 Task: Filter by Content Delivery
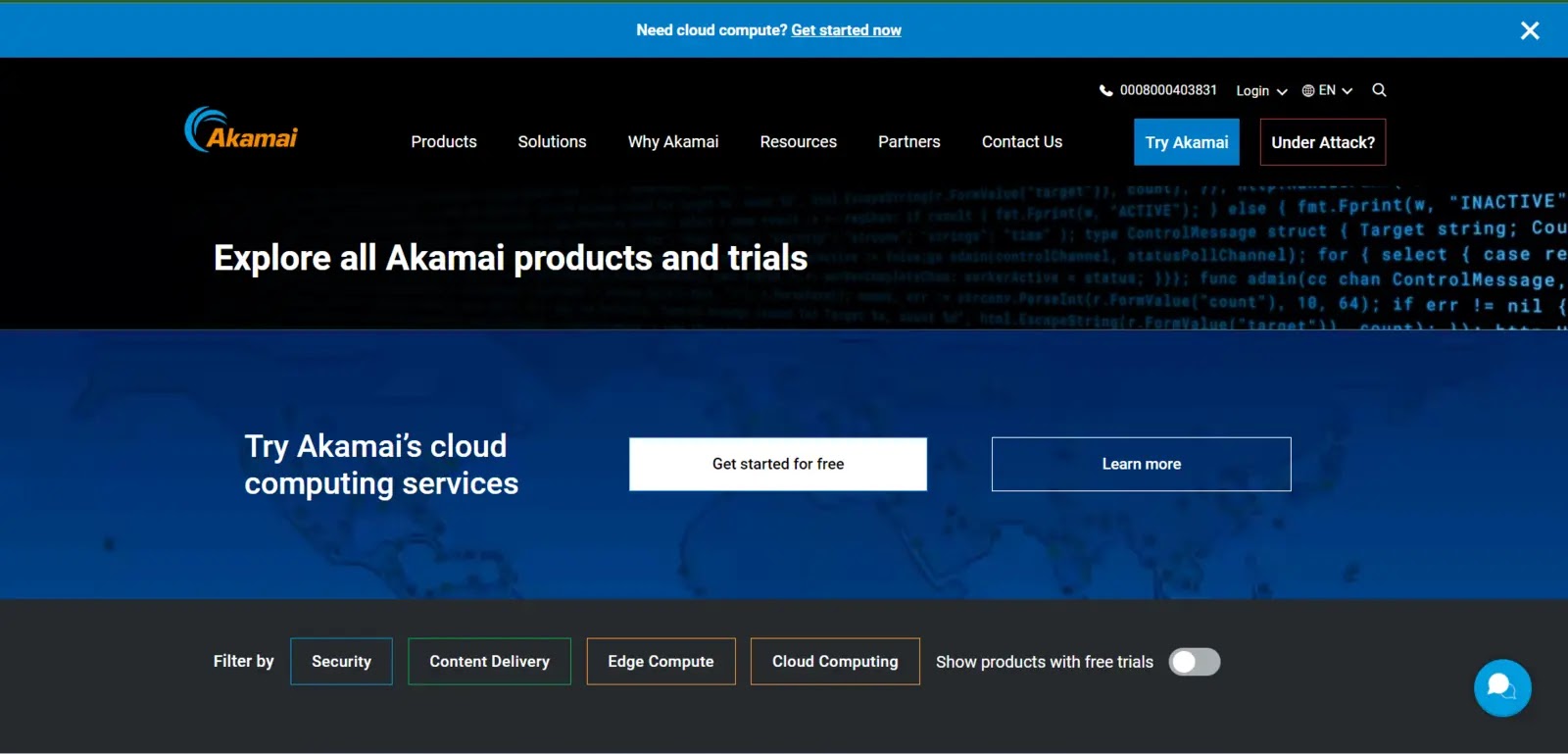[490, 662]
